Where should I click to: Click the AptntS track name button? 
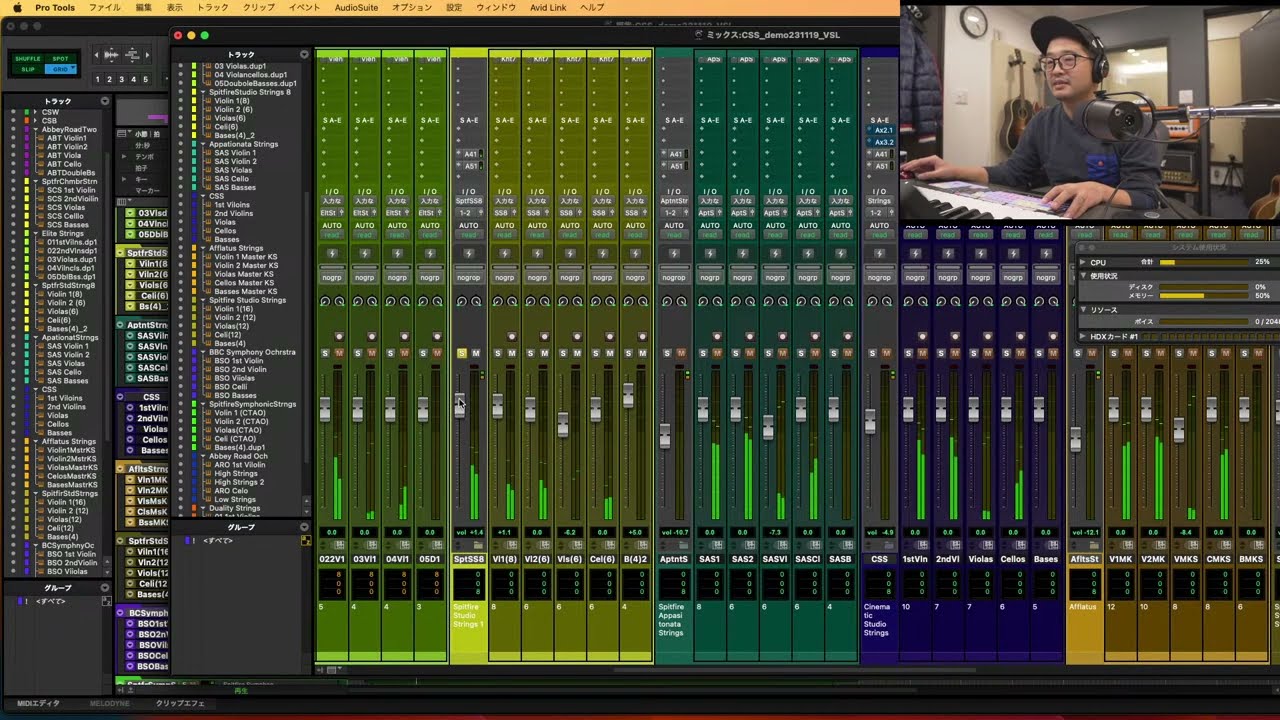674,559
